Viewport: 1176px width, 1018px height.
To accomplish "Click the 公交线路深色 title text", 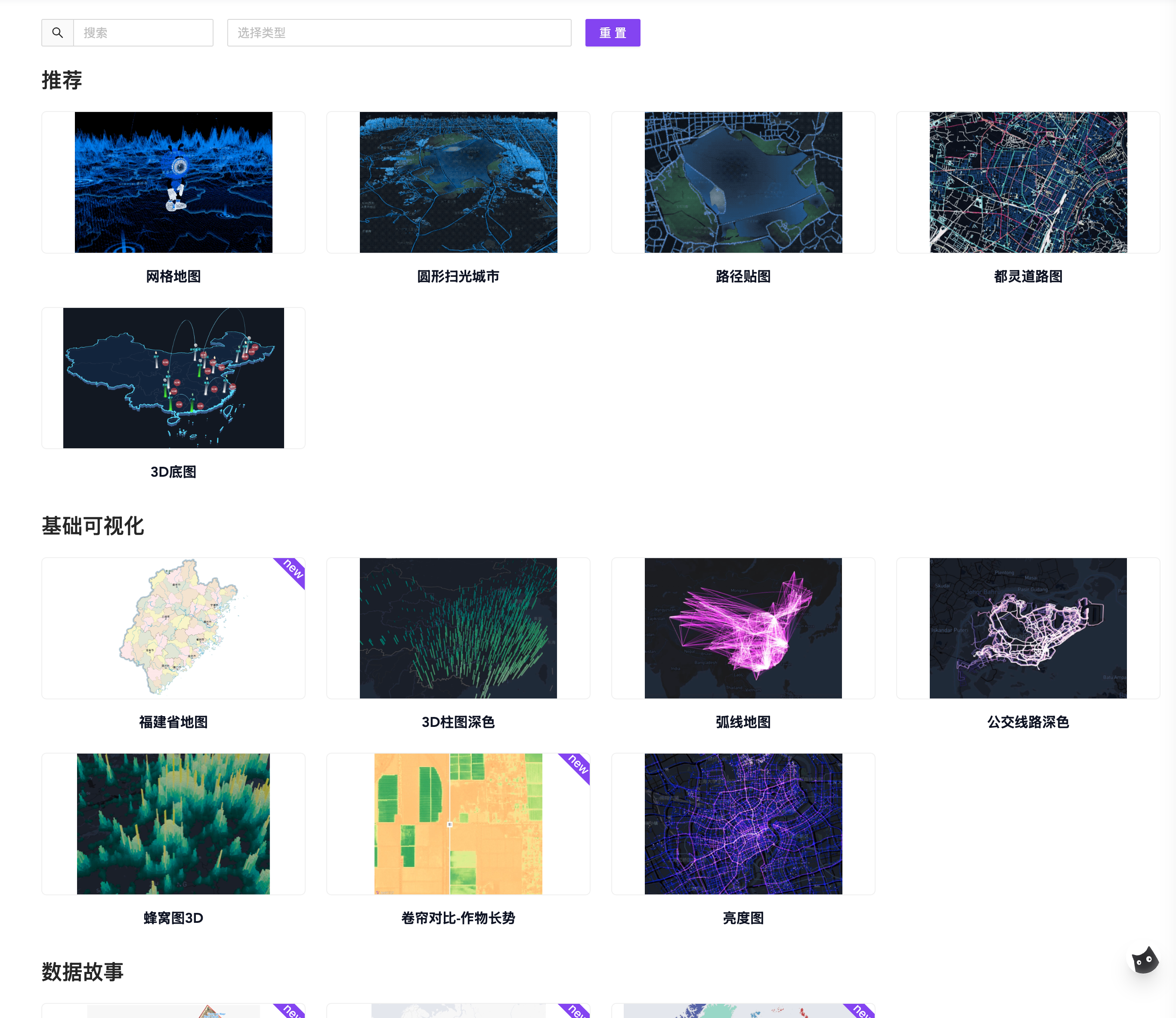I will click(1028, 722).
